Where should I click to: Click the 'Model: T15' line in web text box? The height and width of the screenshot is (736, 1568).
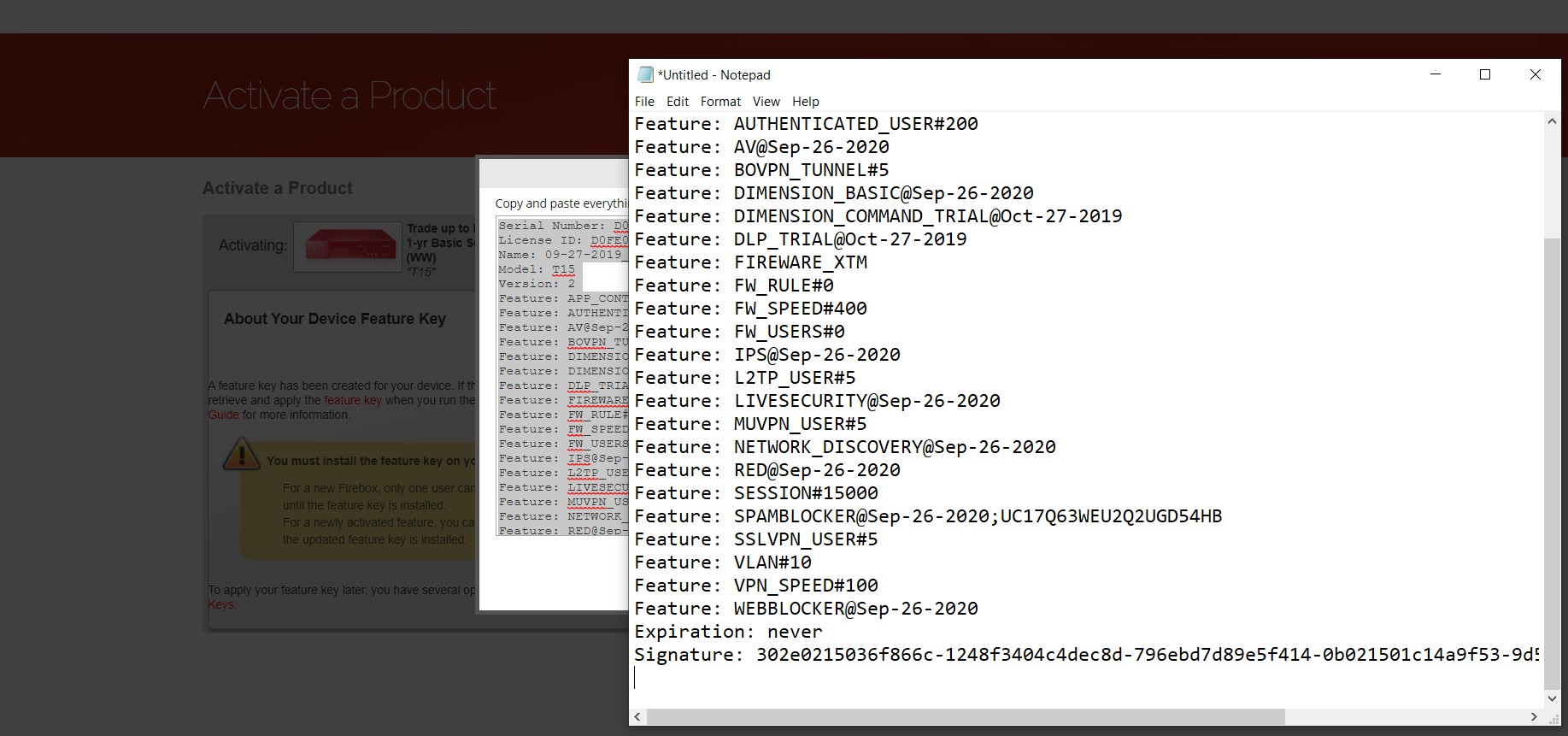point(537,269)
